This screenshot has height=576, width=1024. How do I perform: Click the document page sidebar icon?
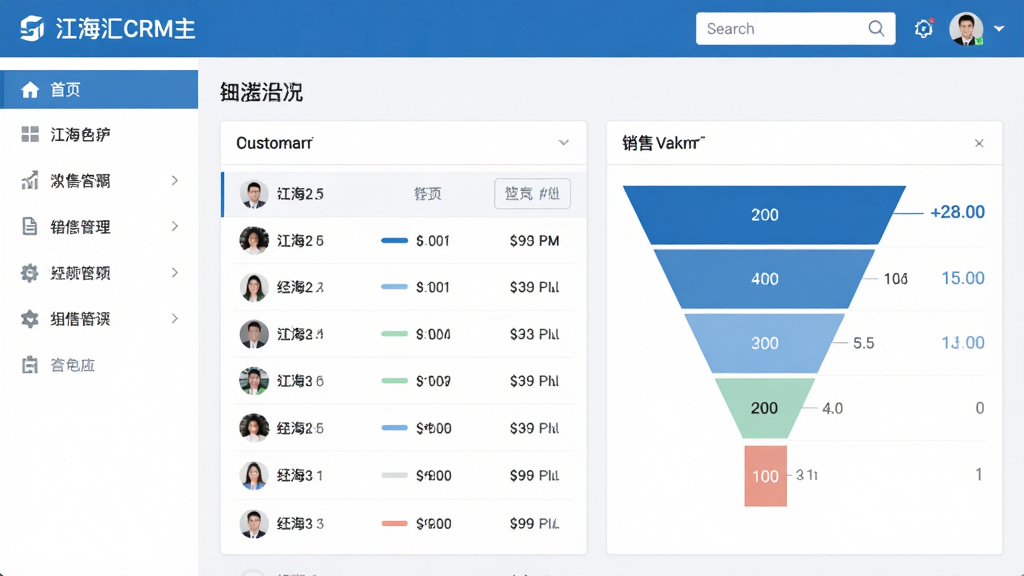(x=30, y=226)
